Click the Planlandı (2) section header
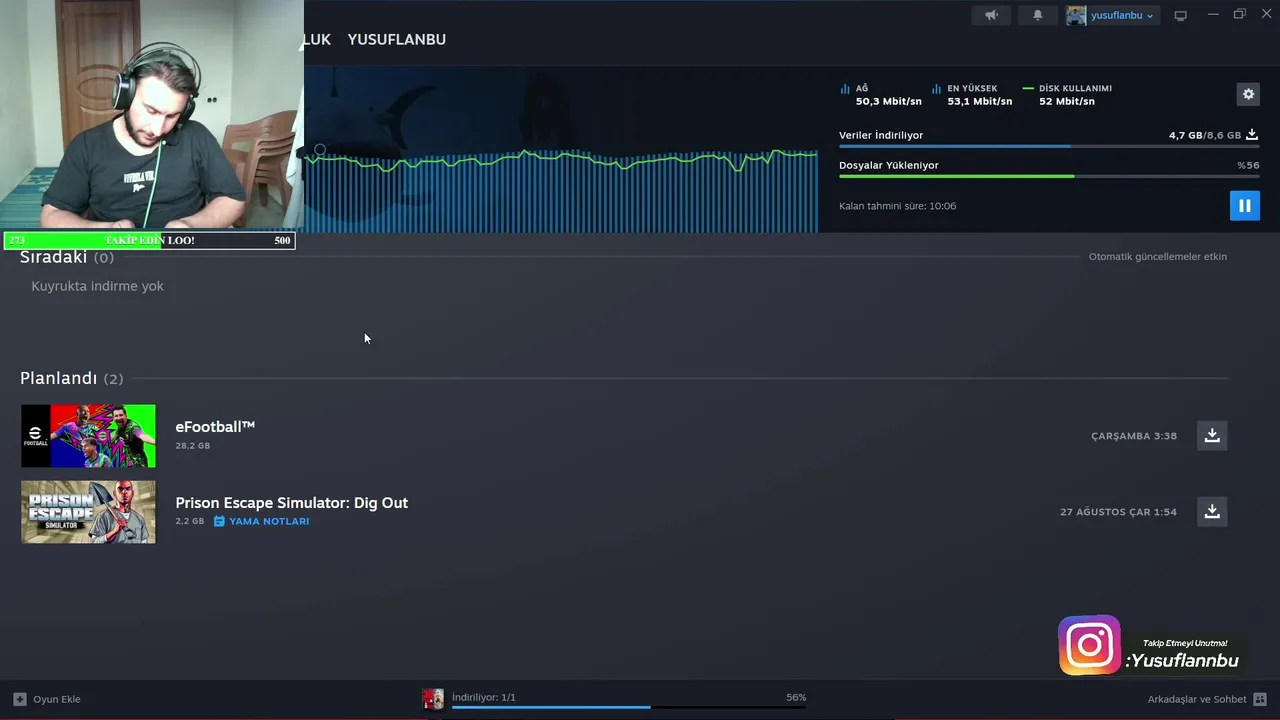 pyautogui.click(x=71, y=378)
